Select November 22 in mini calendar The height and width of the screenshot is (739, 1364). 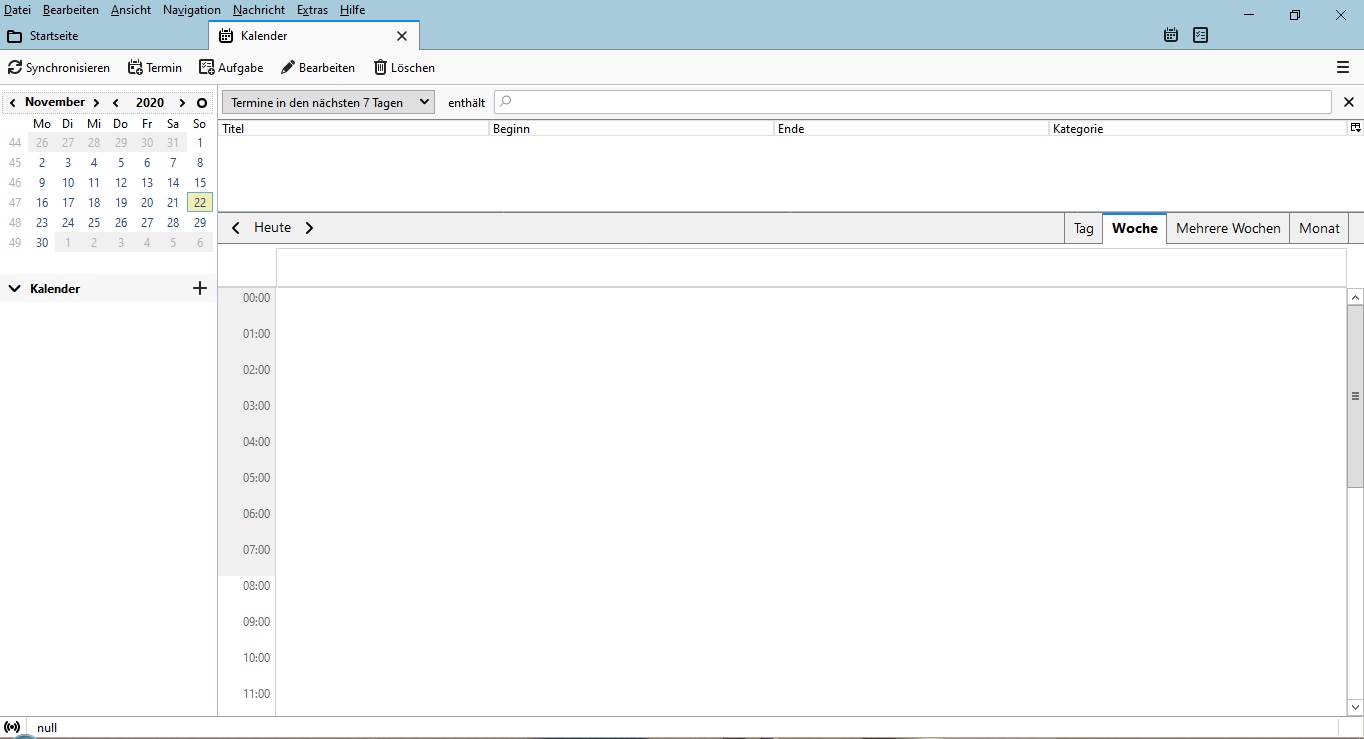coord(200,203)
